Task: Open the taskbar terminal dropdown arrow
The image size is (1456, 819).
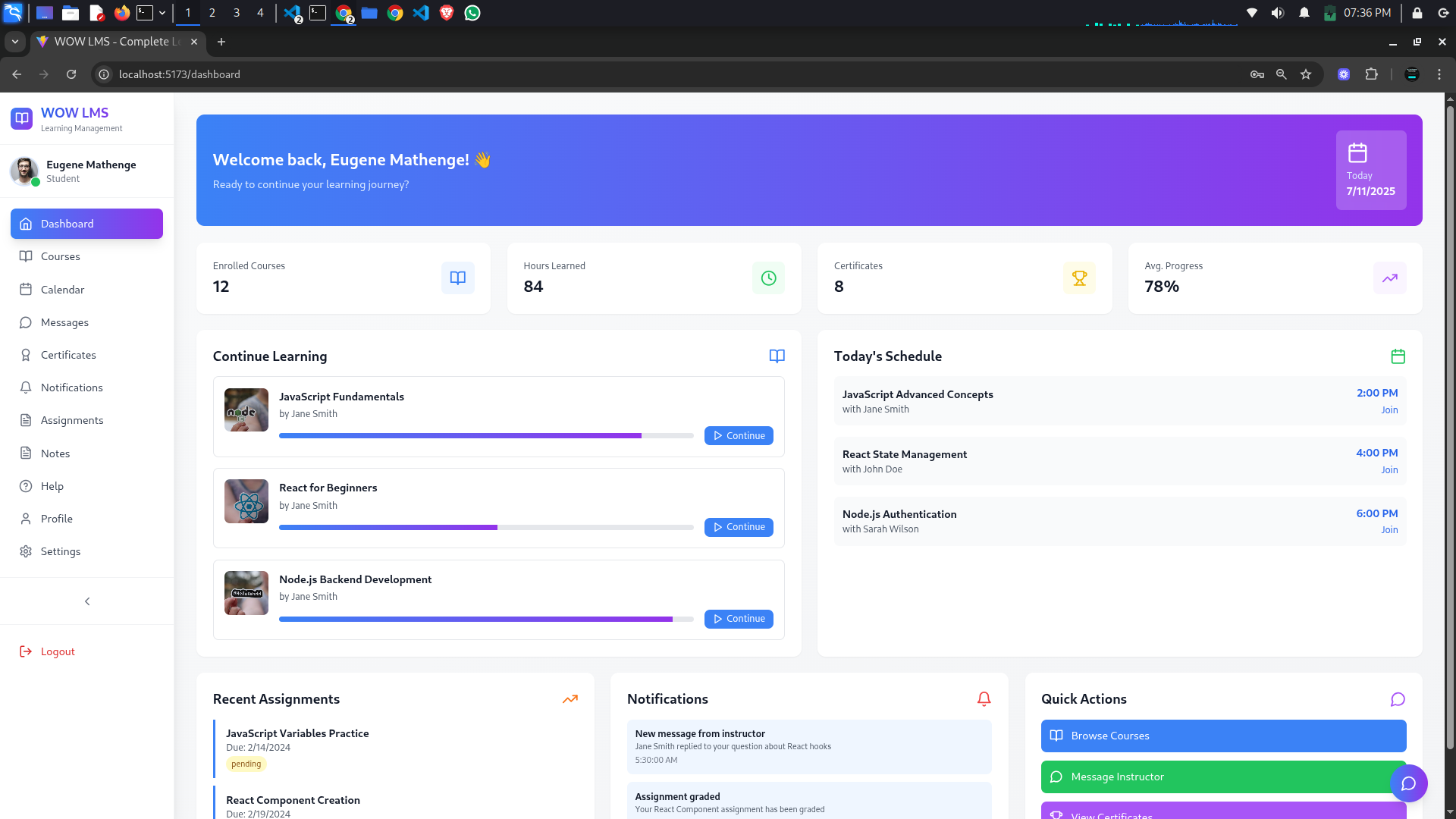Action: [162, 13]
